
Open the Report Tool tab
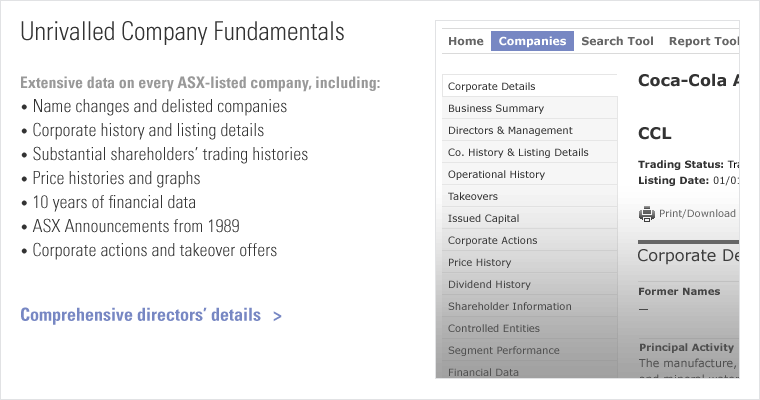(704, 41)
